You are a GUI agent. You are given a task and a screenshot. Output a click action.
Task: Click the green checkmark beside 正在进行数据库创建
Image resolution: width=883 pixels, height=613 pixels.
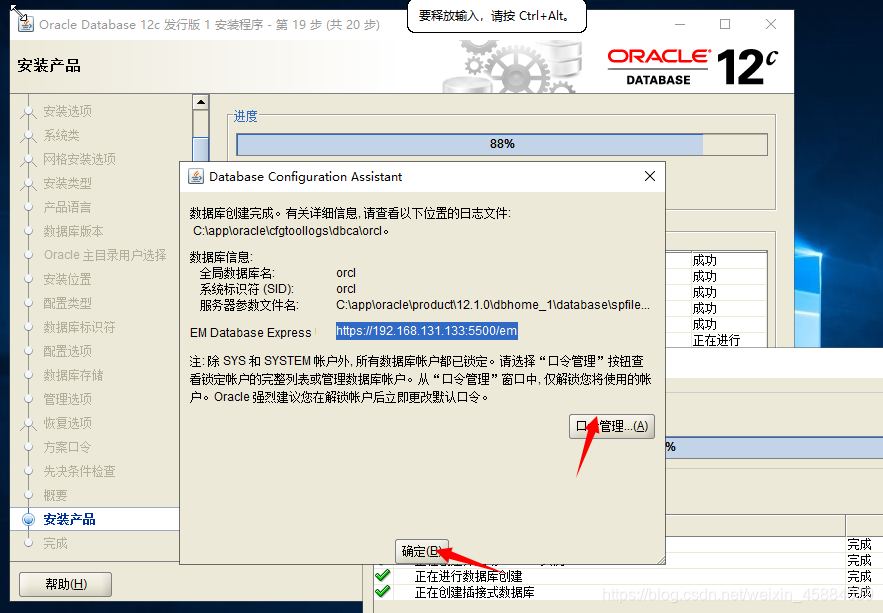pos(383,575)
